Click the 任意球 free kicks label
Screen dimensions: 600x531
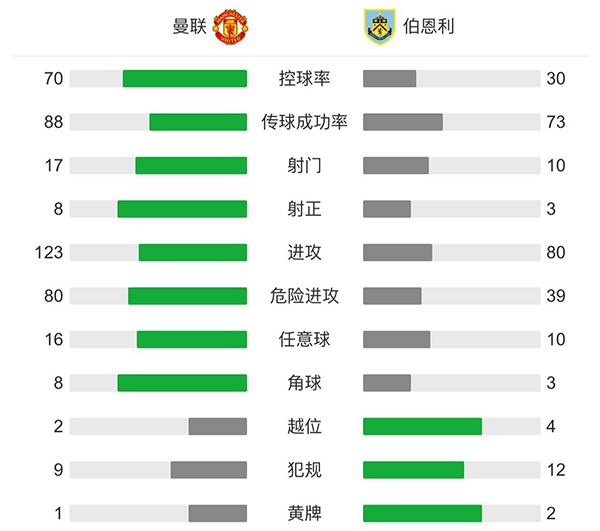click(x=305, y=340)
